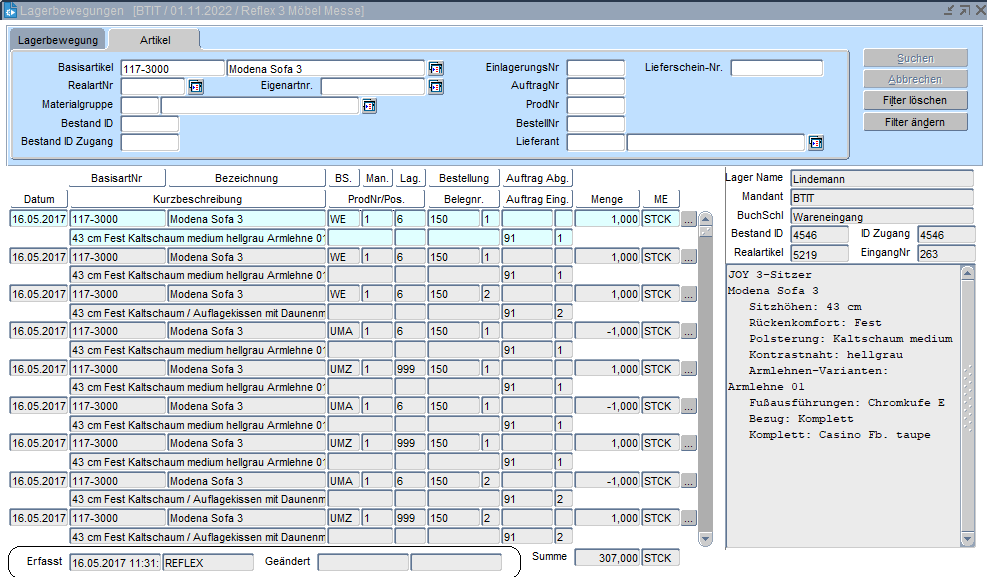Click into the Lieferschein-Nr. input field
Viewport: 987px width, 577px height.
pos(776,68)
